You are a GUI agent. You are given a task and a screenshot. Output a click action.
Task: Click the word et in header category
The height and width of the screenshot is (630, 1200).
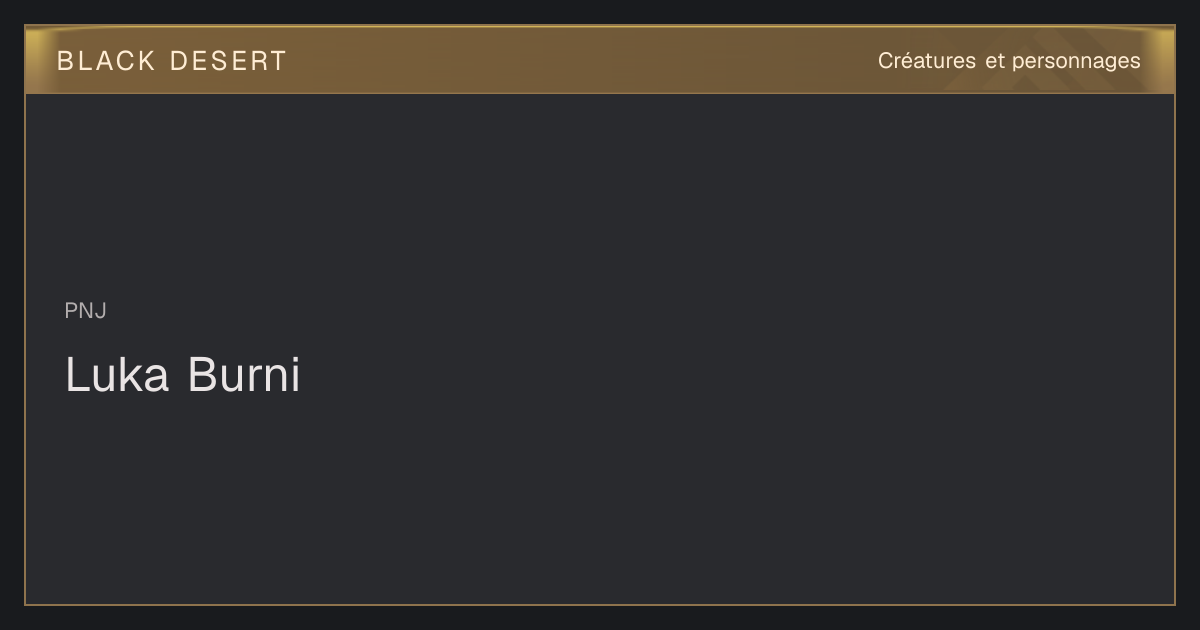pos(994,61)
